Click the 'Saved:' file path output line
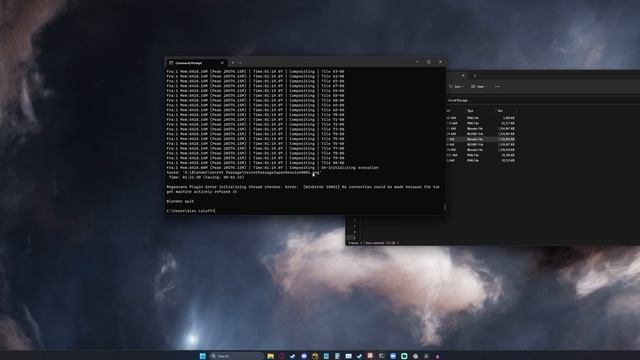640x360 pixels. (x=243, y=172)
